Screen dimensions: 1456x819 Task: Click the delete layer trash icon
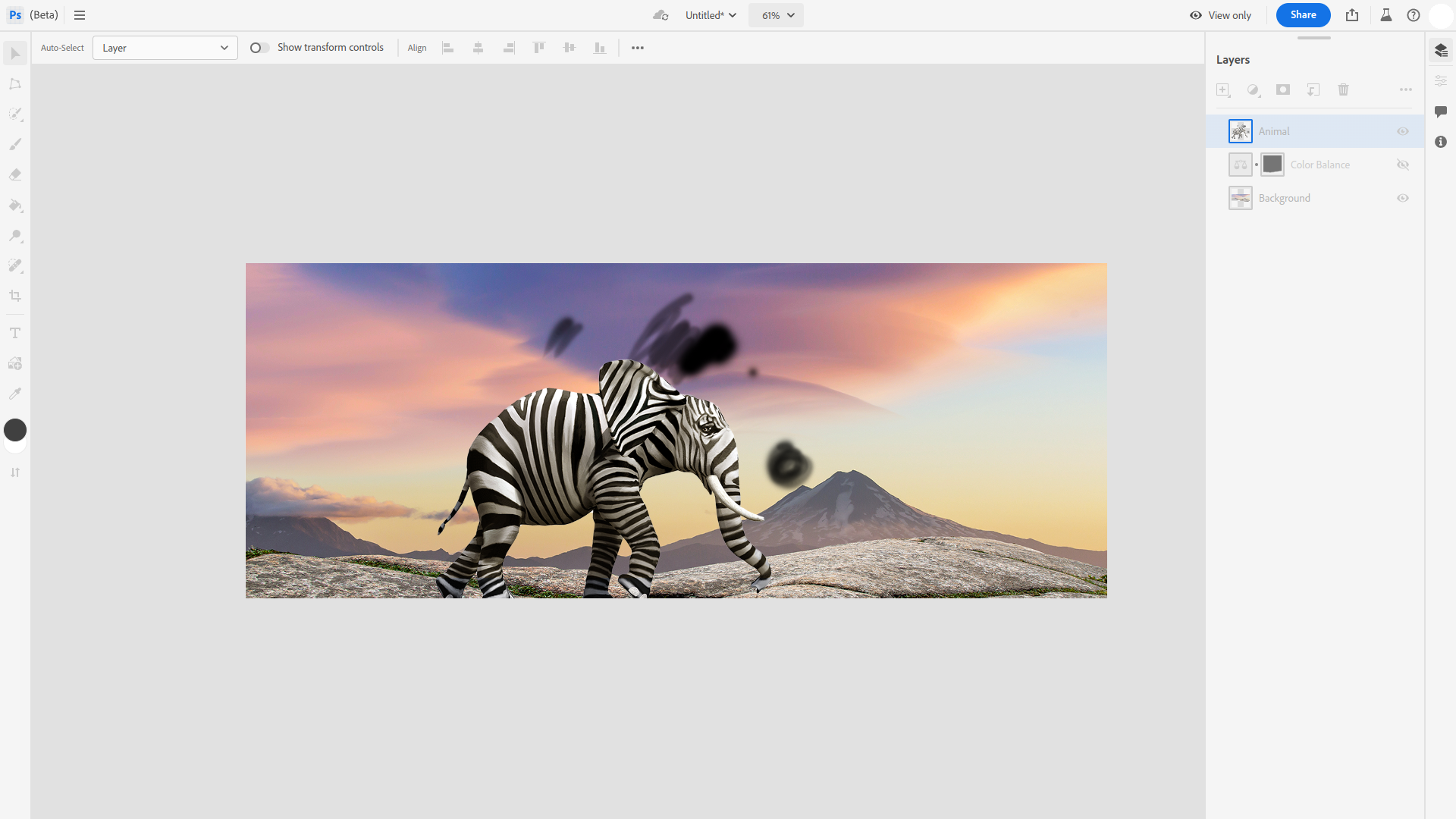tap(1343, 89)
